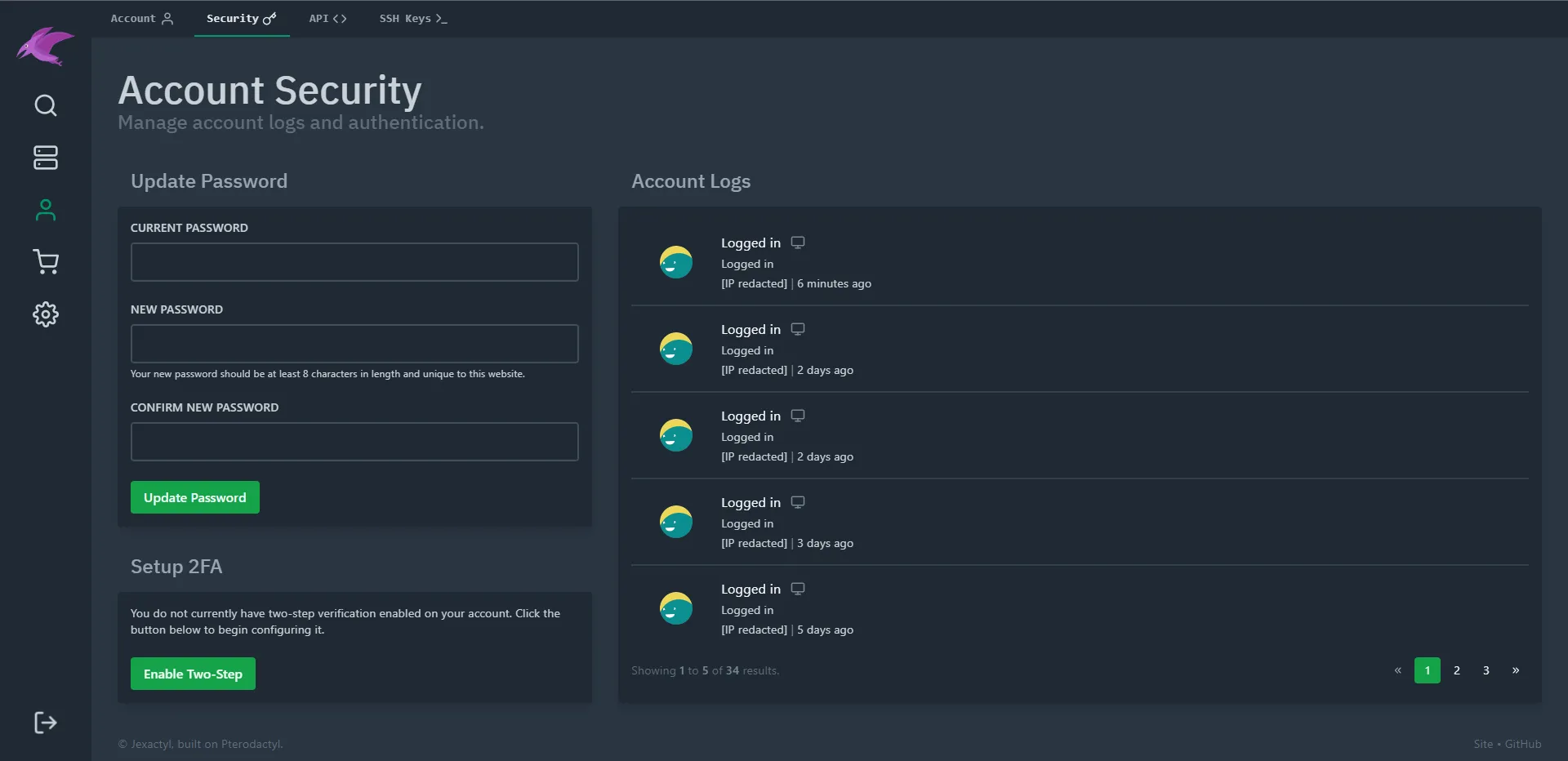Open the search from the sidebar
Image resolution: width=1568 pixels, height=761 pixels.
pos(45,105)
